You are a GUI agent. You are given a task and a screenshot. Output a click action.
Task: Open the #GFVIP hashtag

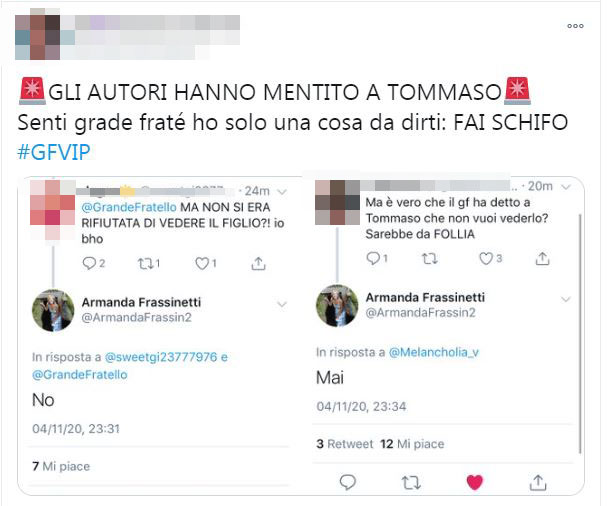(x=54, y=152)
